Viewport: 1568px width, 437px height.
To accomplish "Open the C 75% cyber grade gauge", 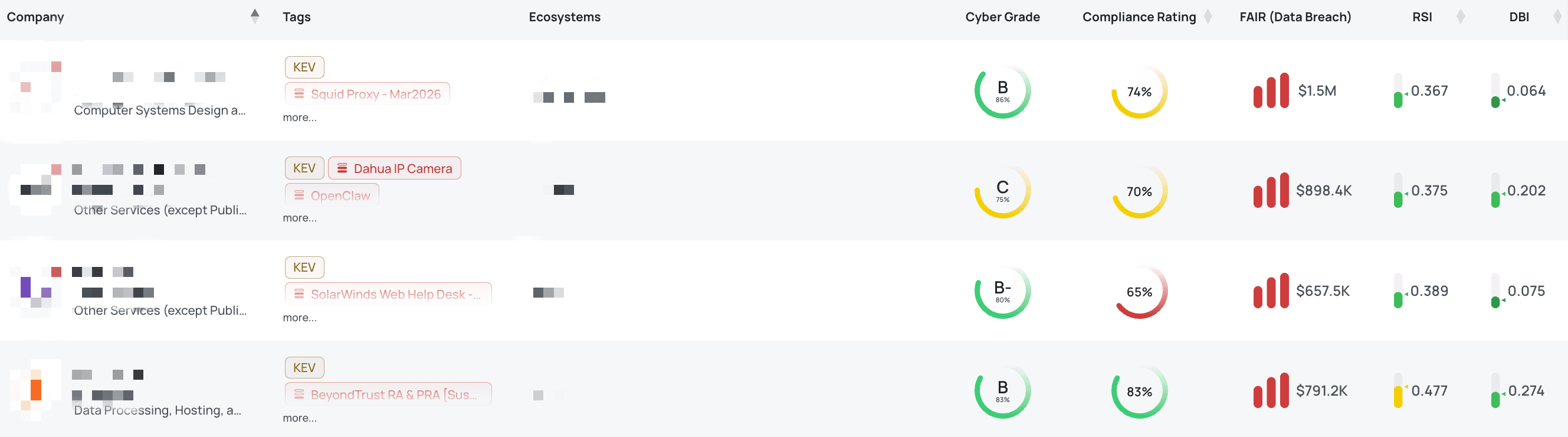I will (x=1002, y=191).
